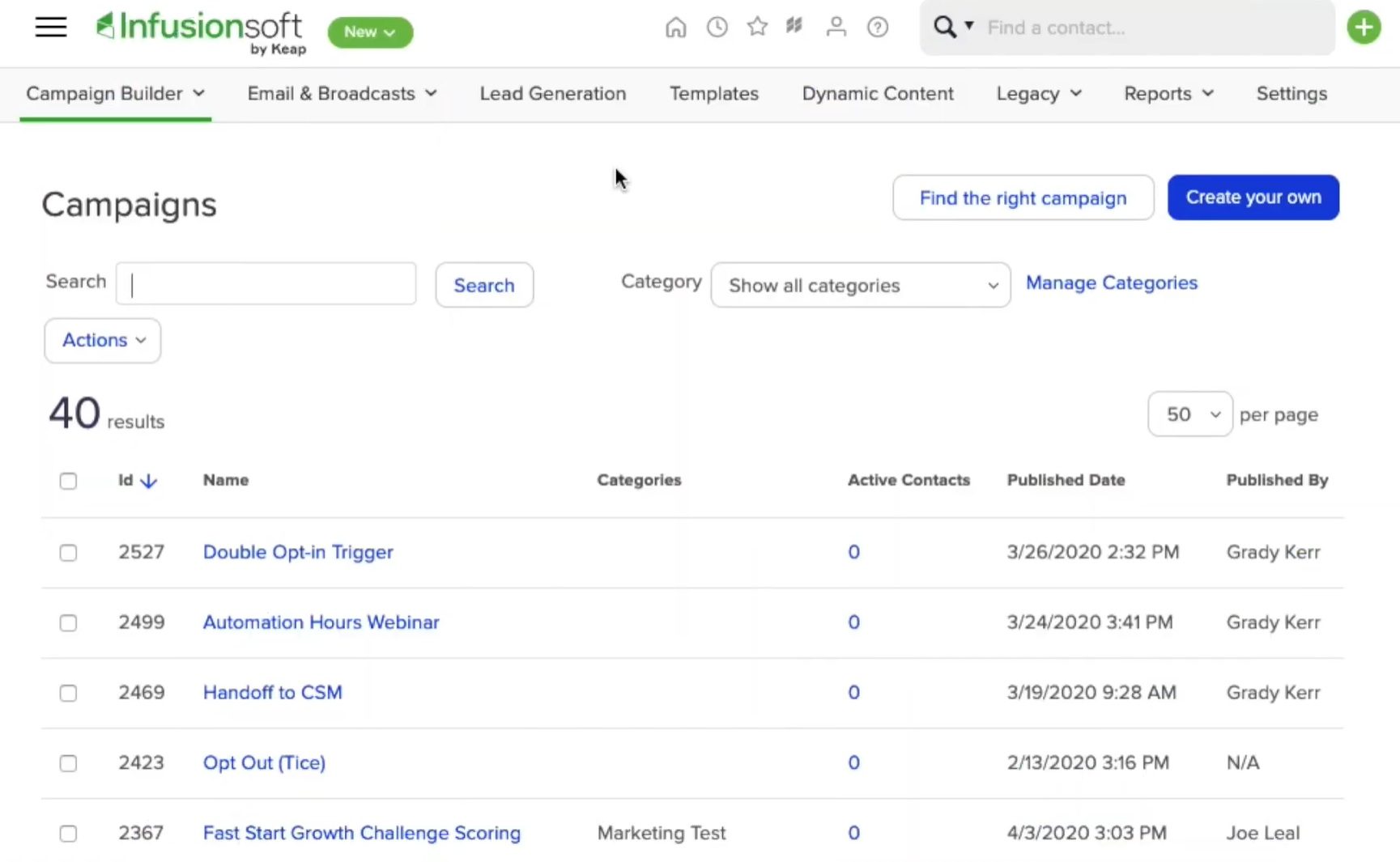Open the Home dashboard icon
This screenshot has height=862, width=1400.
pyautogui.click(x=676, y=27)
